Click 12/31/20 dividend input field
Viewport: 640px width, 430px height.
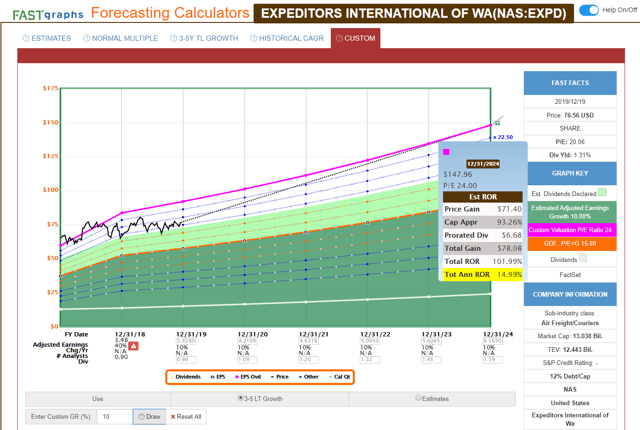(x=247, y=360)
